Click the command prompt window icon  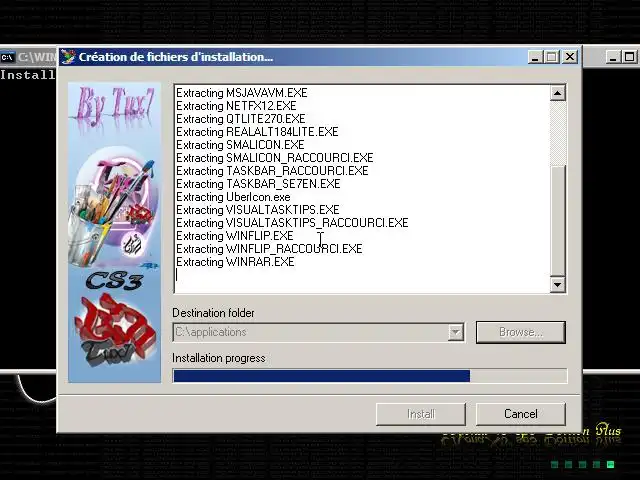point(7,57)
